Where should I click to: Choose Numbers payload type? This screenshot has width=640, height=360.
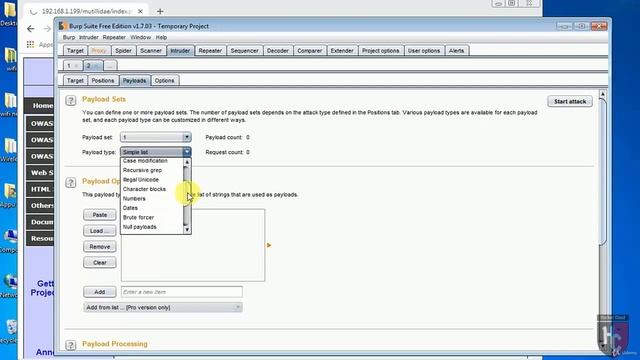pos(134,198)
